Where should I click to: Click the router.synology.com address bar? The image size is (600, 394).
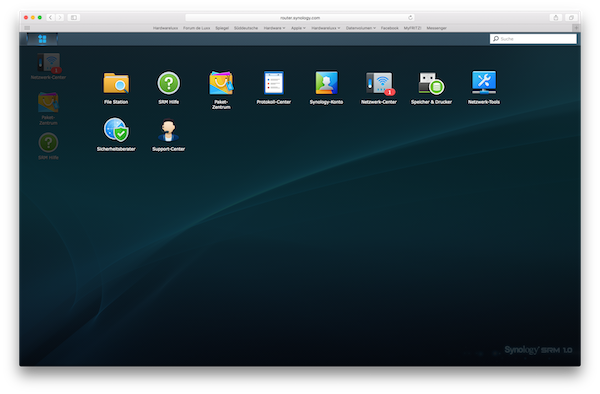click(300, 18)
